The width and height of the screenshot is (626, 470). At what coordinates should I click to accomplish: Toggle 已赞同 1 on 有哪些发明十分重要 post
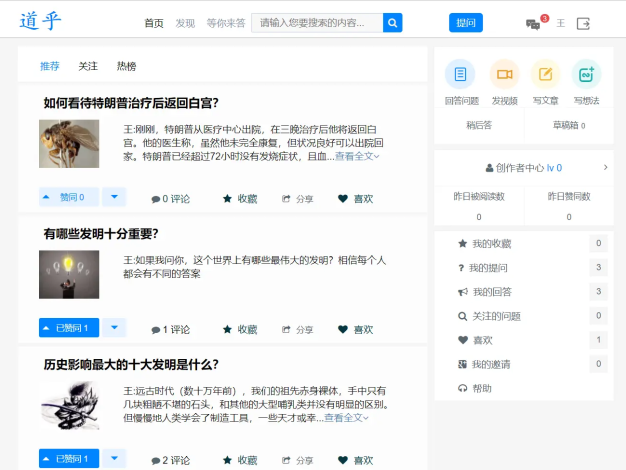69,328
